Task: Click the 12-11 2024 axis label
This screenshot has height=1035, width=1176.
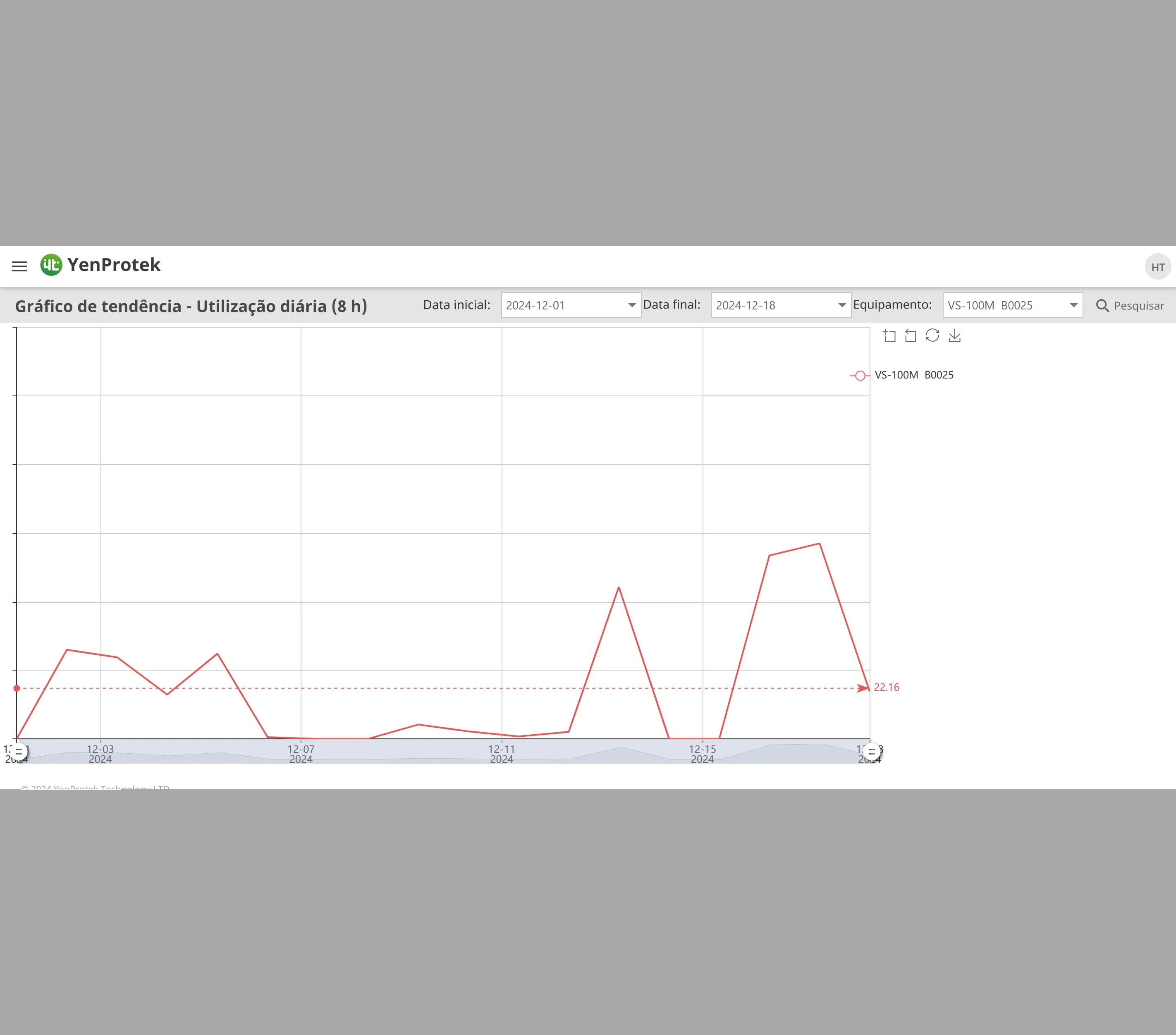Action: tap(502, 754)
